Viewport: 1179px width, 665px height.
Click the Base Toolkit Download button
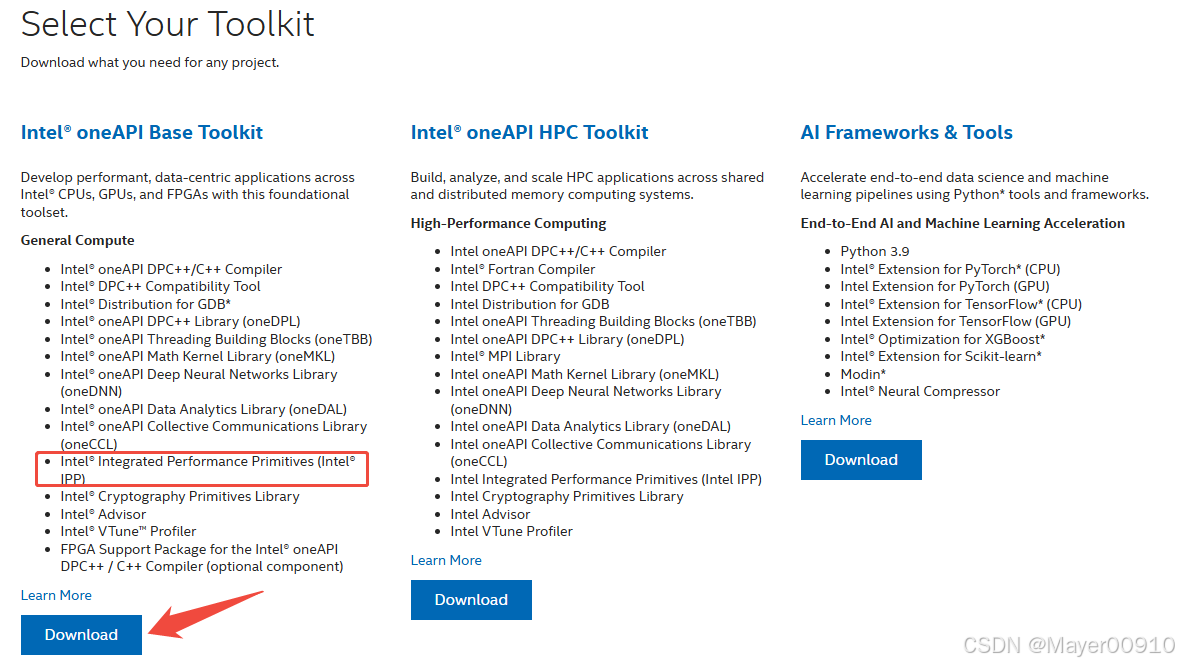click(x=81, y=634)
